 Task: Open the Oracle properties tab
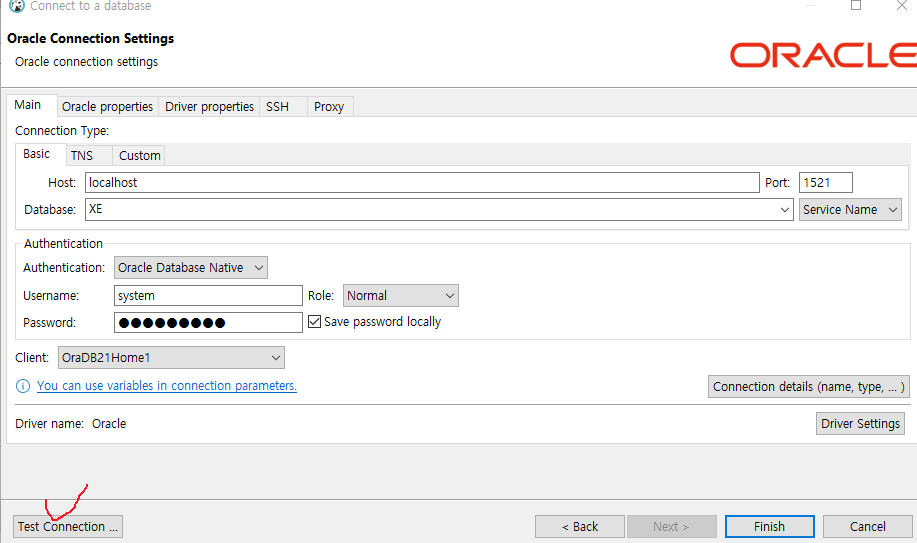click(108, 106)
